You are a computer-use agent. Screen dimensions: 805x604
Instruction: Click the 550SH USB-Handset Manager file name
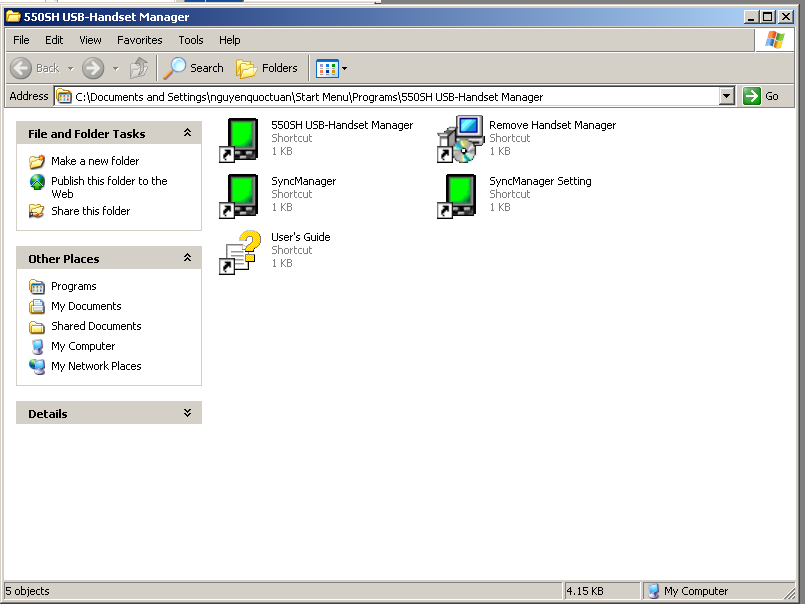(342, 125)
